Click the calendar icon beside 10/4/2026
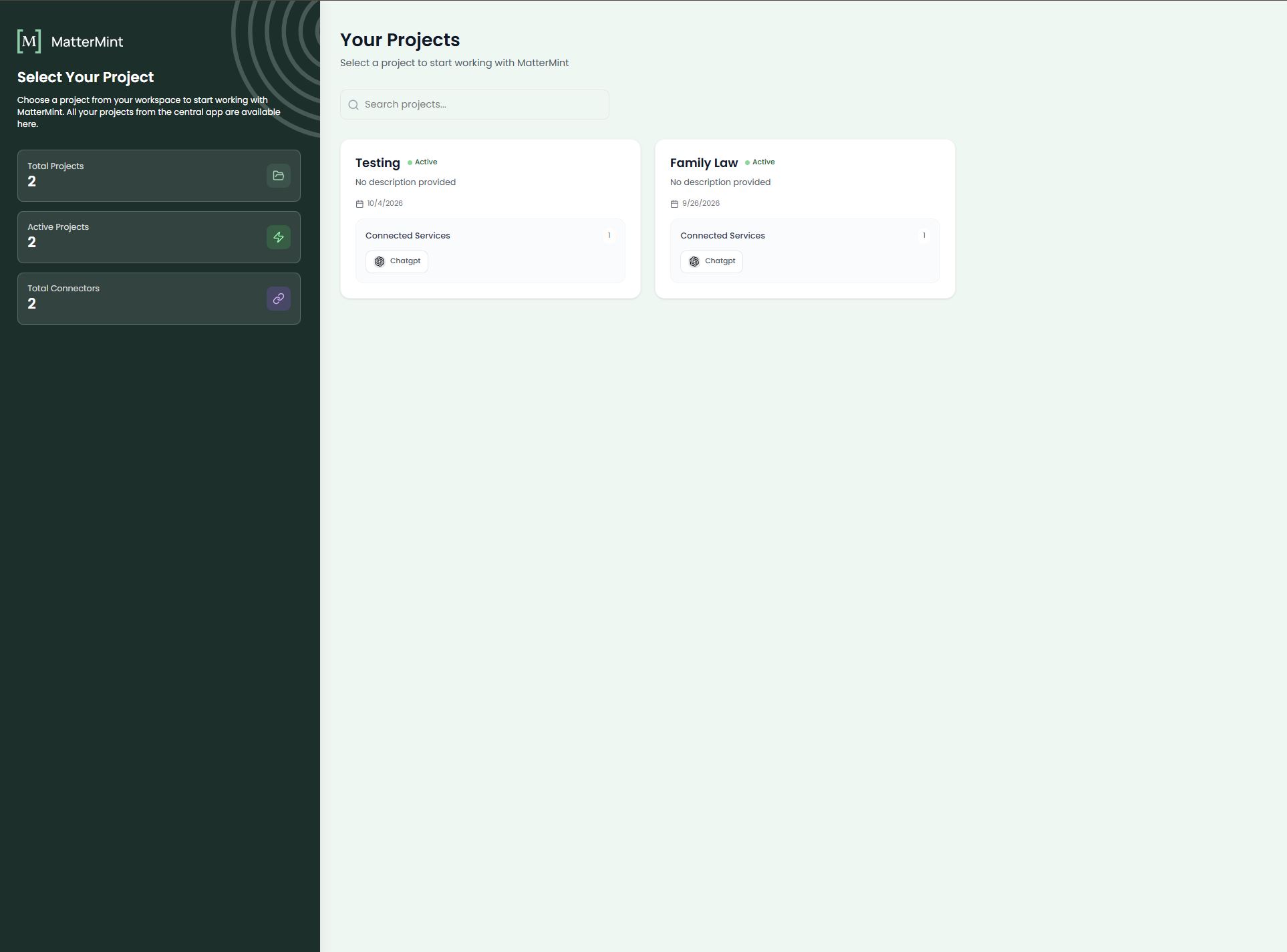Viewport: 1287px width, 952px height. coord(360,204)
